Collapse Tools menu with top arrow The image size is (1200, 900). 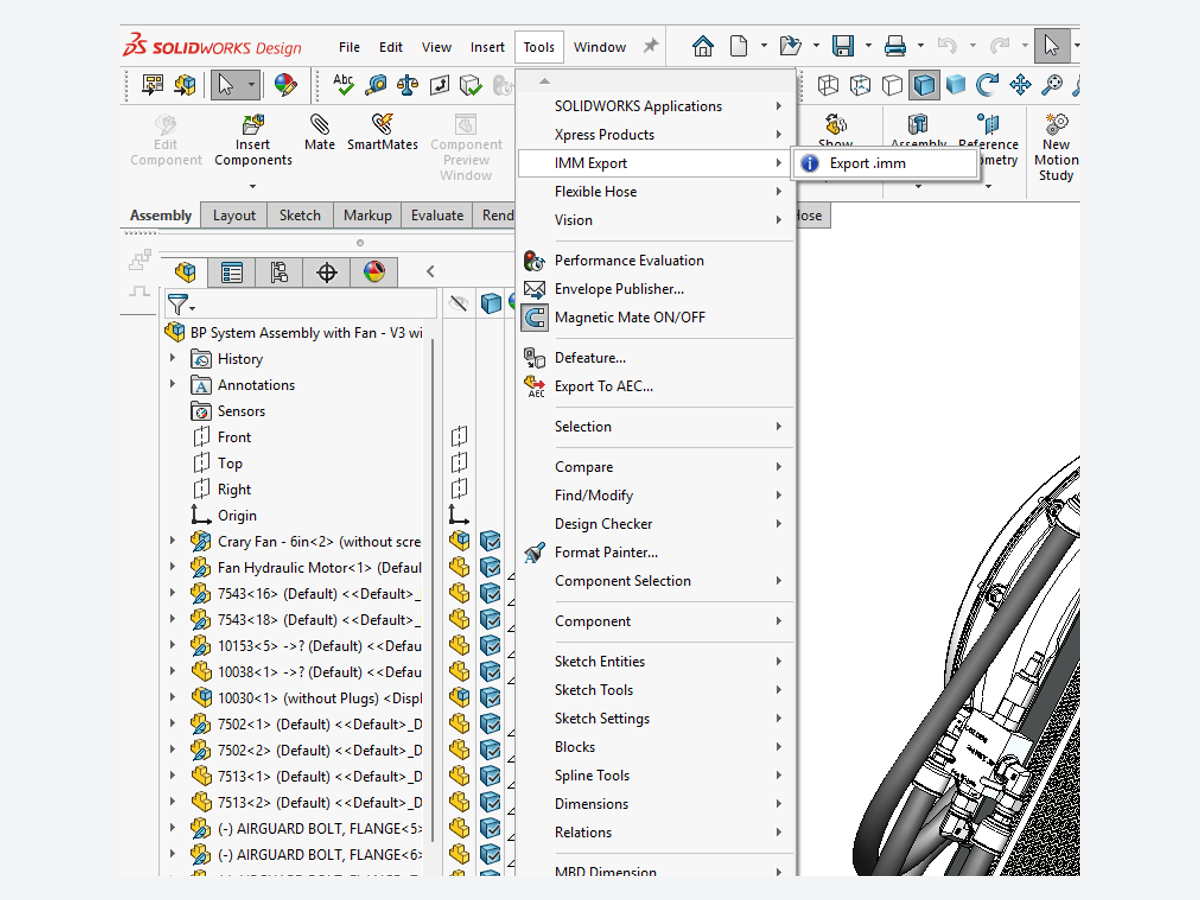545,81
